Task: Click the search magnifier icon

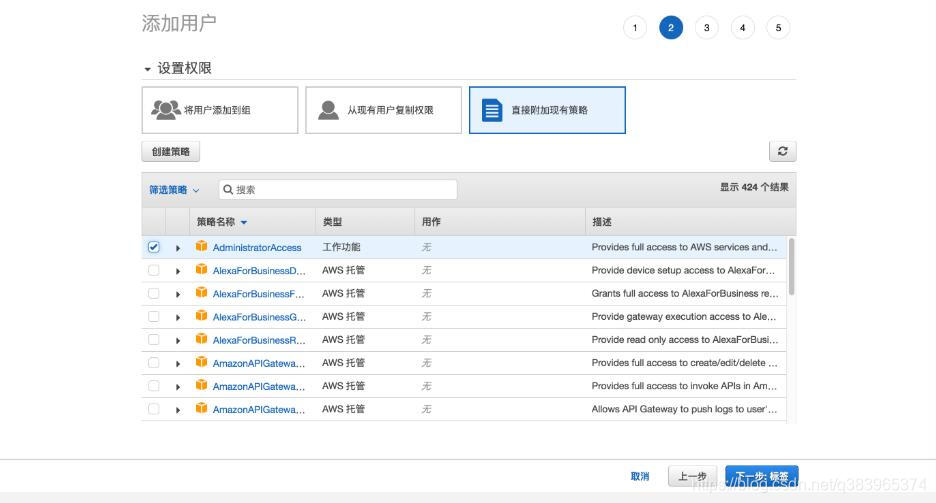Action: [x=227, y=190]
